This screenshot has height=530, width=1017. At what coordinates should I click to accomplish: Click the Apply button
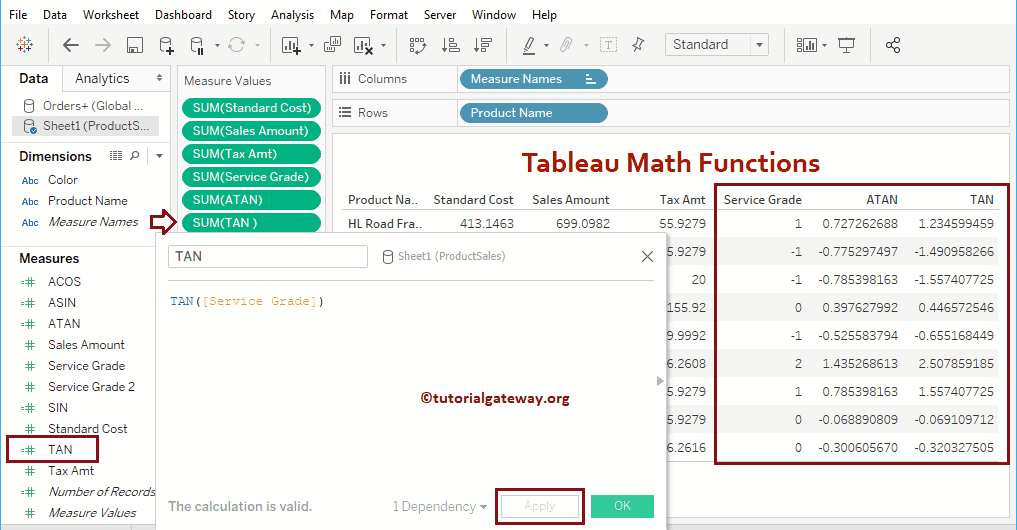[x=540, y=506]
